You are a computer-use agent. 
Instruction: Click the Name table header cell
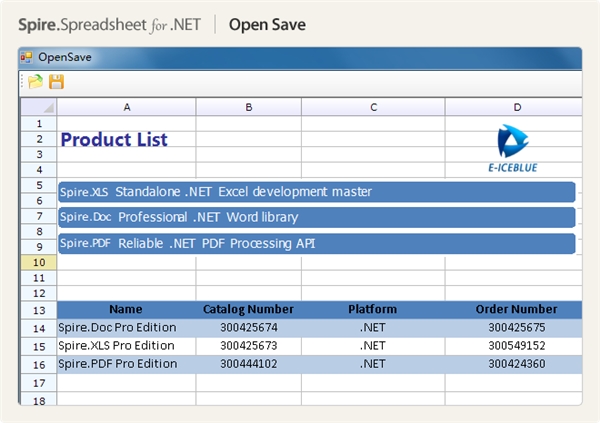tap(126, 309)
